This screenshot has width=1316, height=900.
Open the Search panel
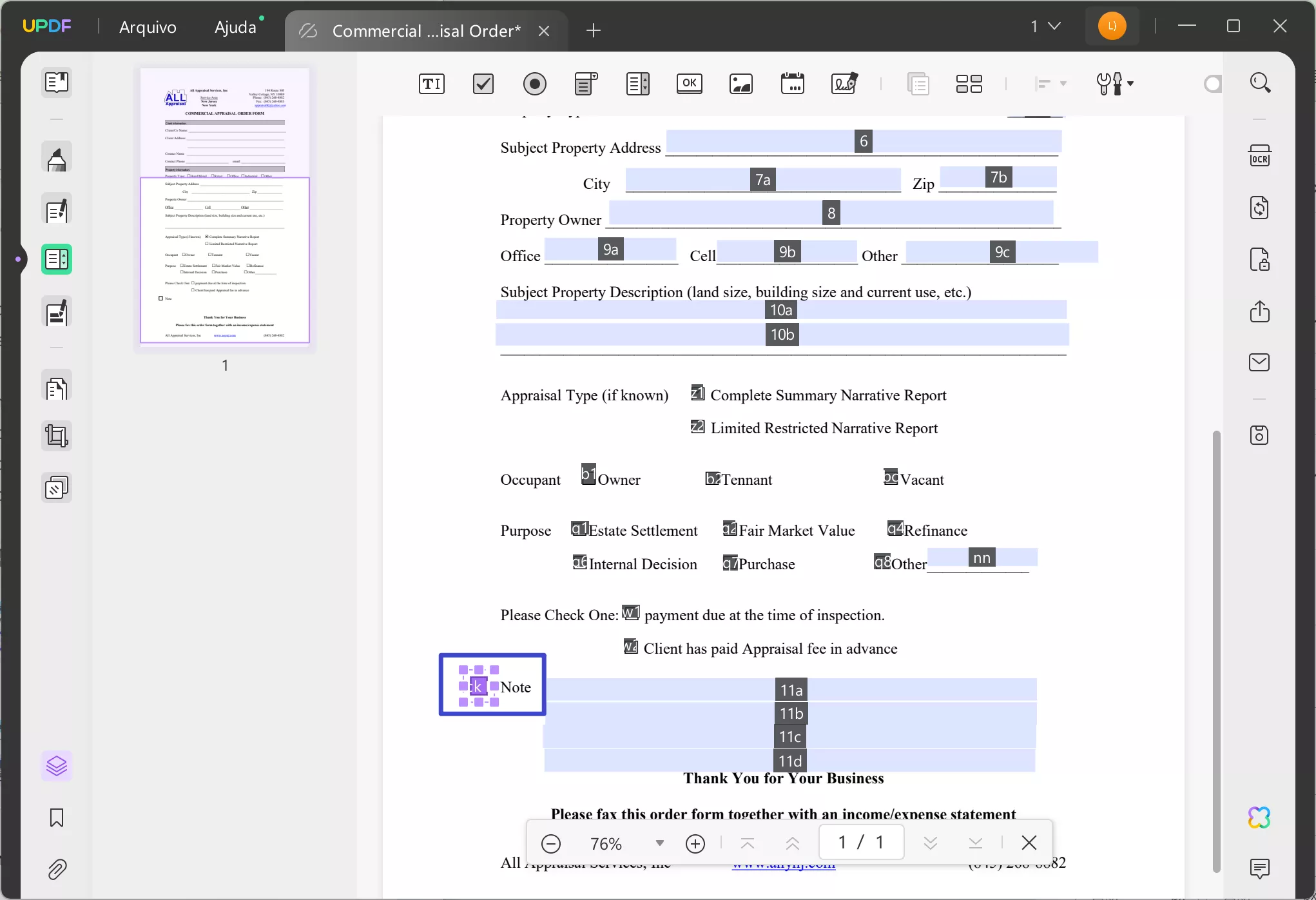pyautogui.click(x=1260, y=83)
